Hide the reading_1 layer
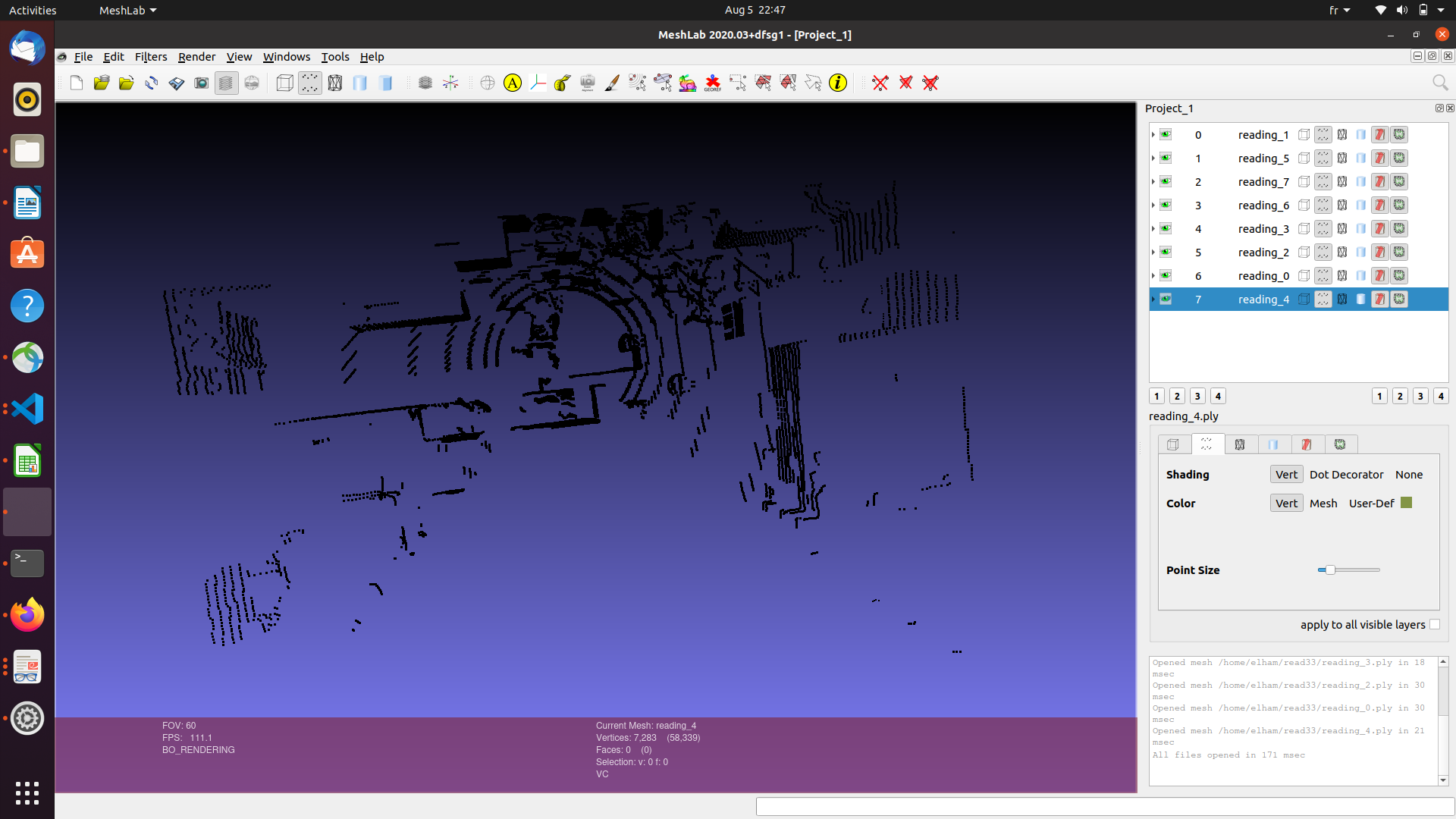1456x819 pixels. coord(1166,134)
